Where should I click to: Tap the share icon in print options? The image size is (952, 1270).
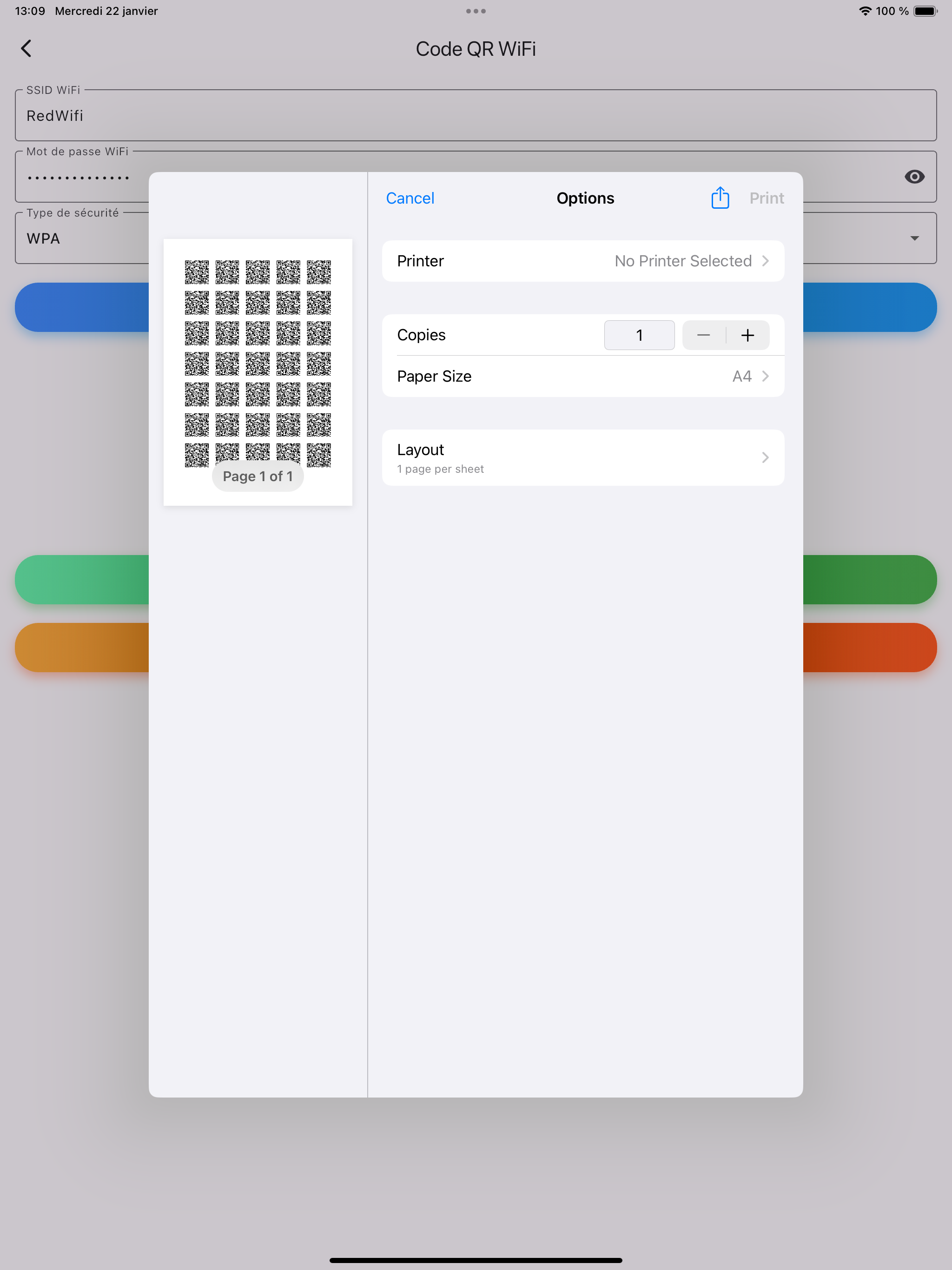click(720, 198)
